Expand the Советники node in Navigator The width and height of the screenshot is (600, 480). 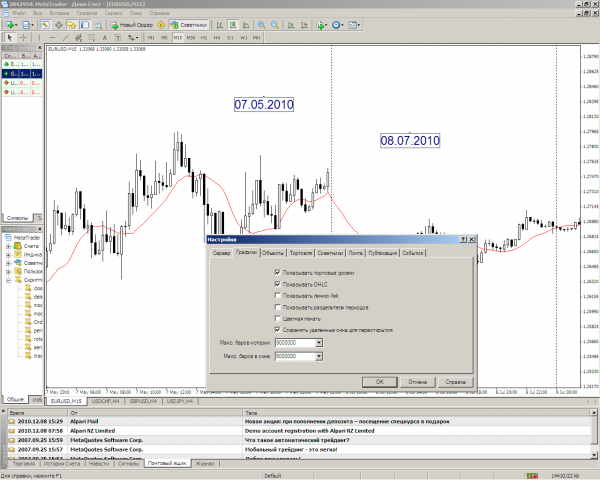(8, 263)
